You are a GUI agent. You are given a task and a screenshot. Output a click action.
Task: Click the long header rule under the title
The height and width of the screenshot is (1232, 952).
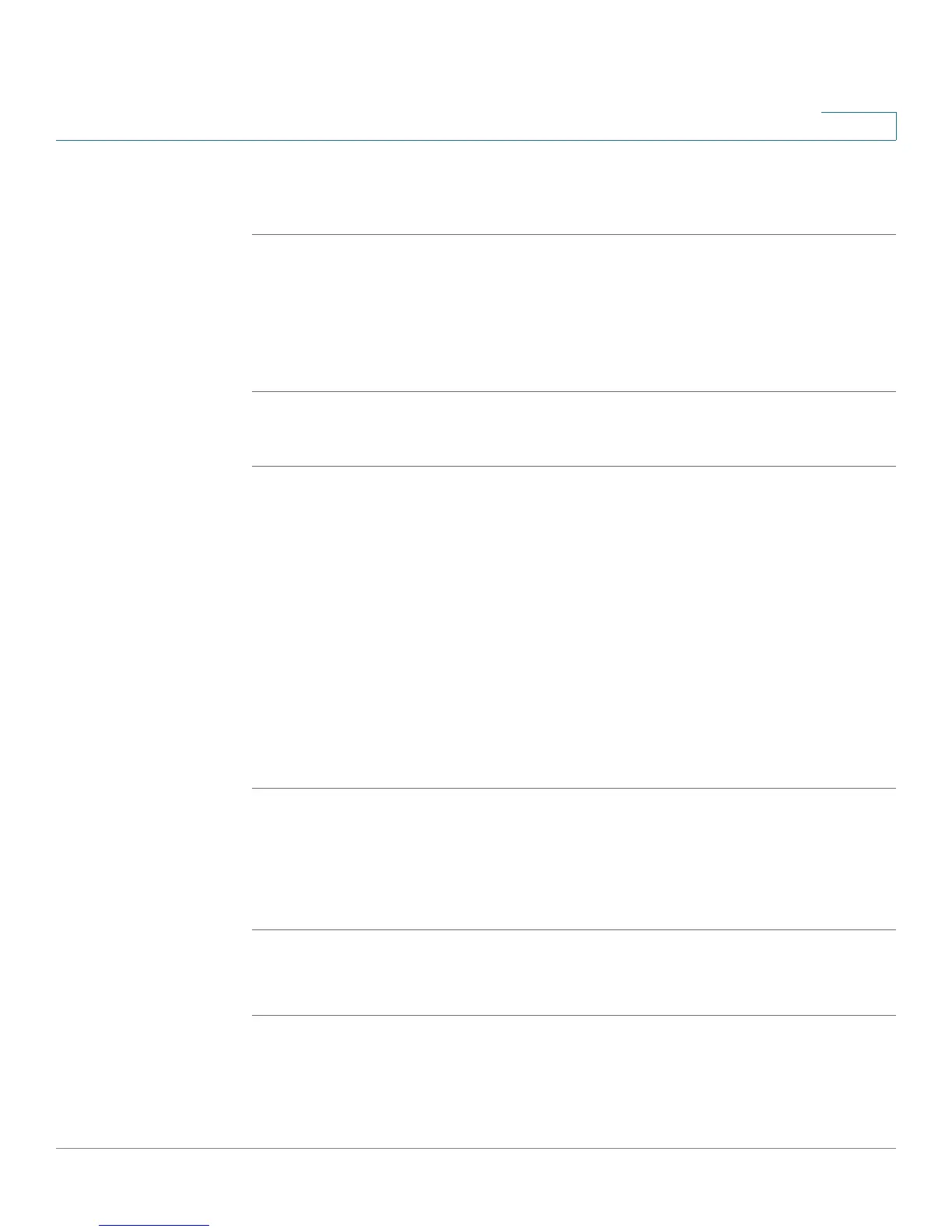click(476, 140)
